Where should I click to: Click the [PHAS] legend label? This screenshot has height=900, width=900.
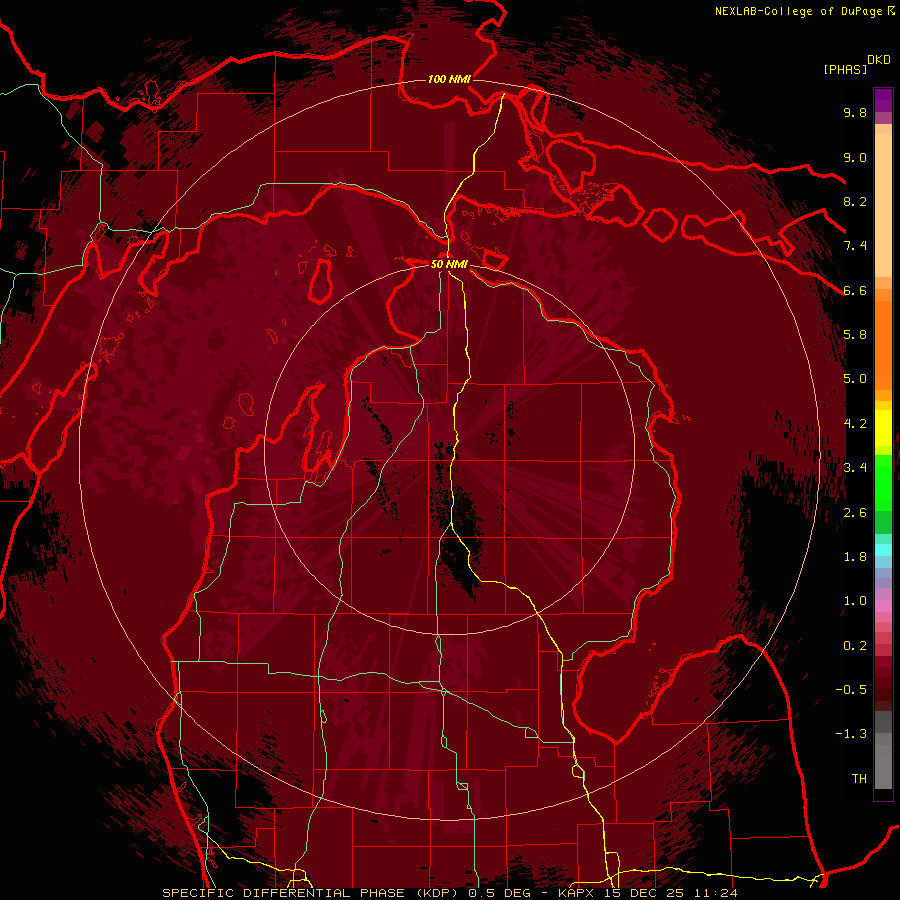pos(845,69)
